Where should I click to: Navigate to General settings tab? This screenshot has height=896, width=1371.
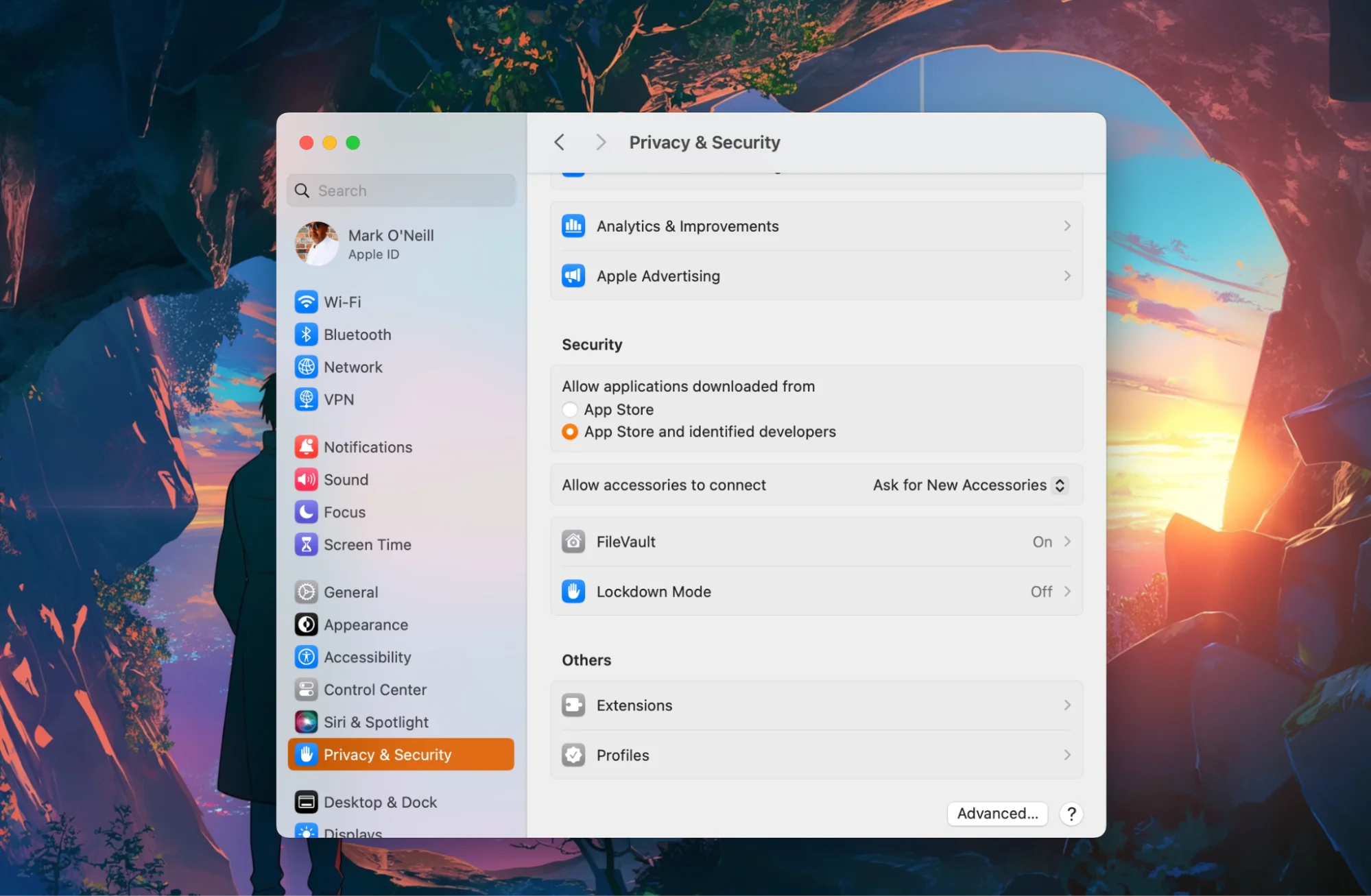(x=350, y=591)
